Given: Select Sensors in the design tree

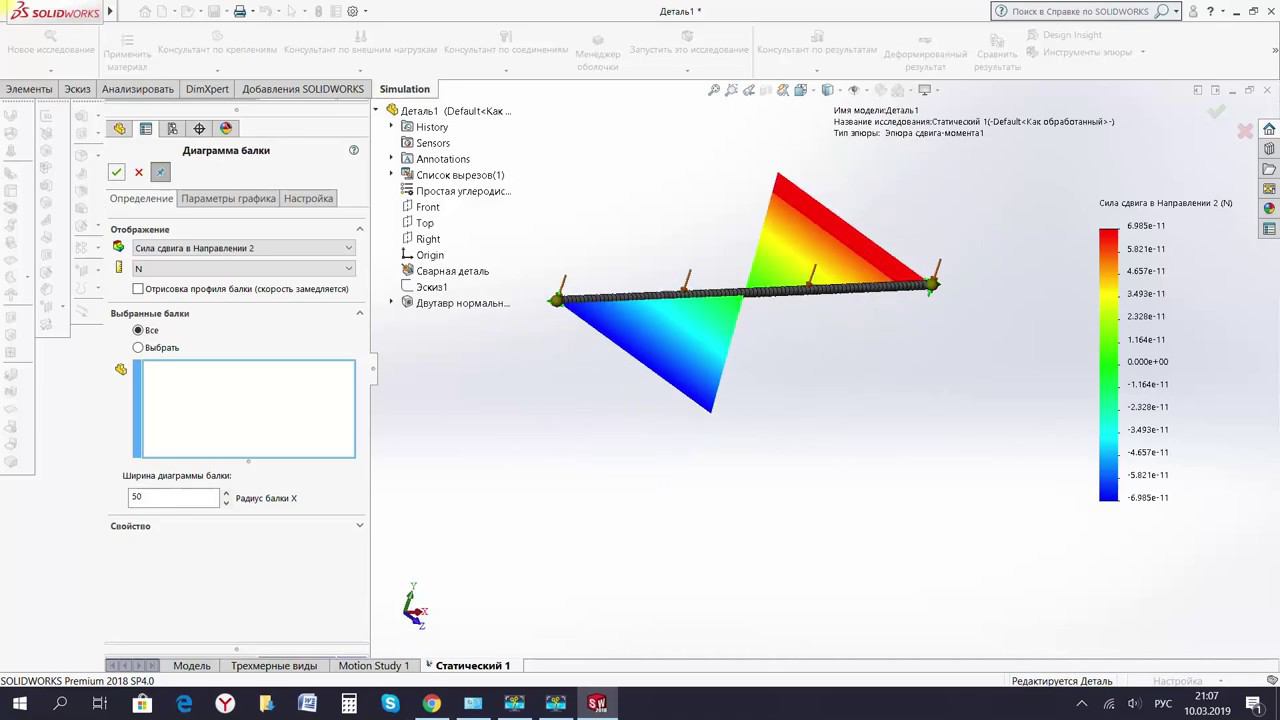Looking at the screenshot, I should pyautogui.click(x=433, y=143).
